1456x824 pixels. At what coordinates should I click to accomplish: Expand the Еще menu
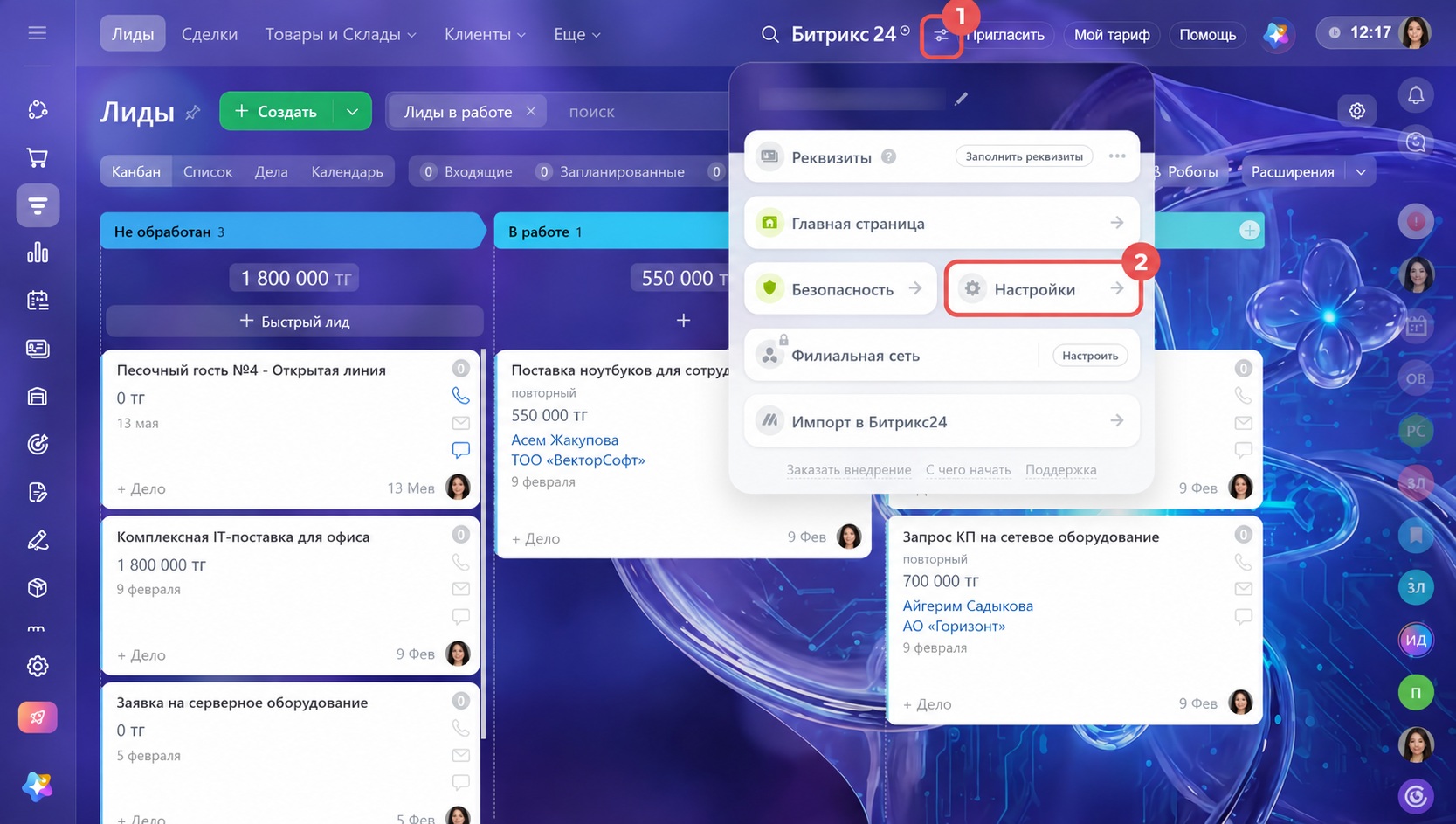pos(576,34)
